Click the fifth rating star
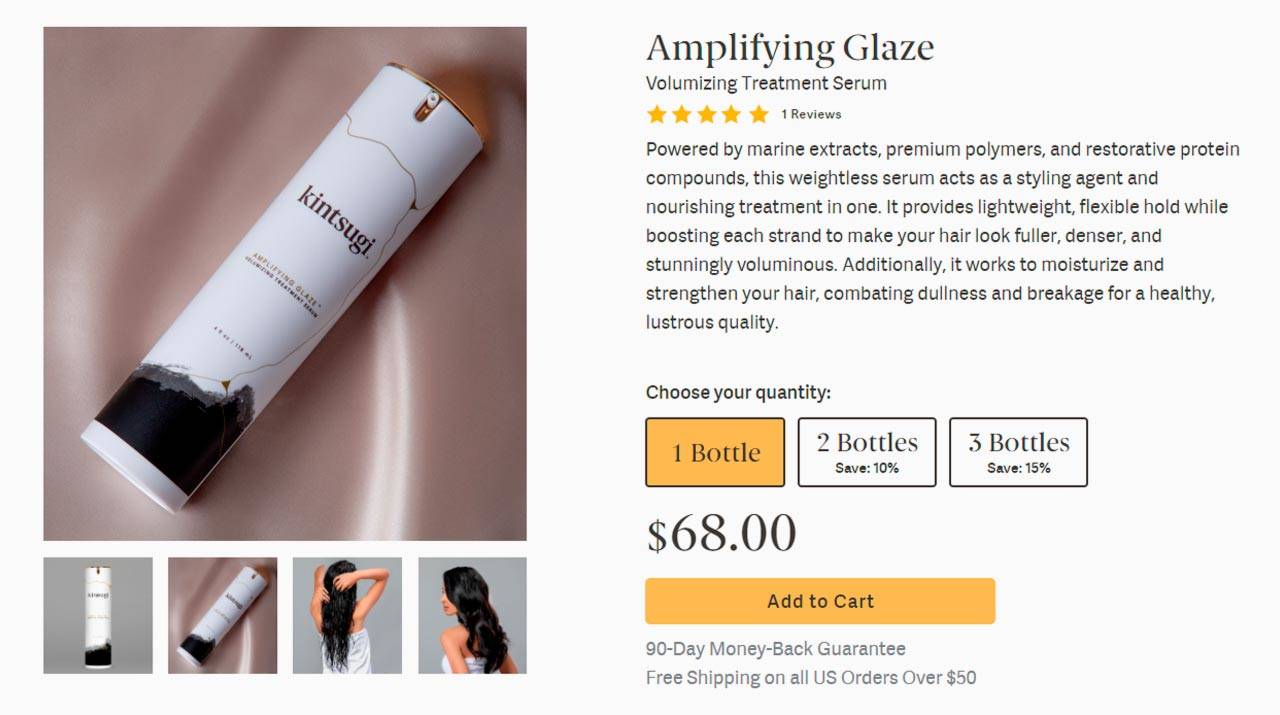 pyautogui.click(x=758, y=114)
